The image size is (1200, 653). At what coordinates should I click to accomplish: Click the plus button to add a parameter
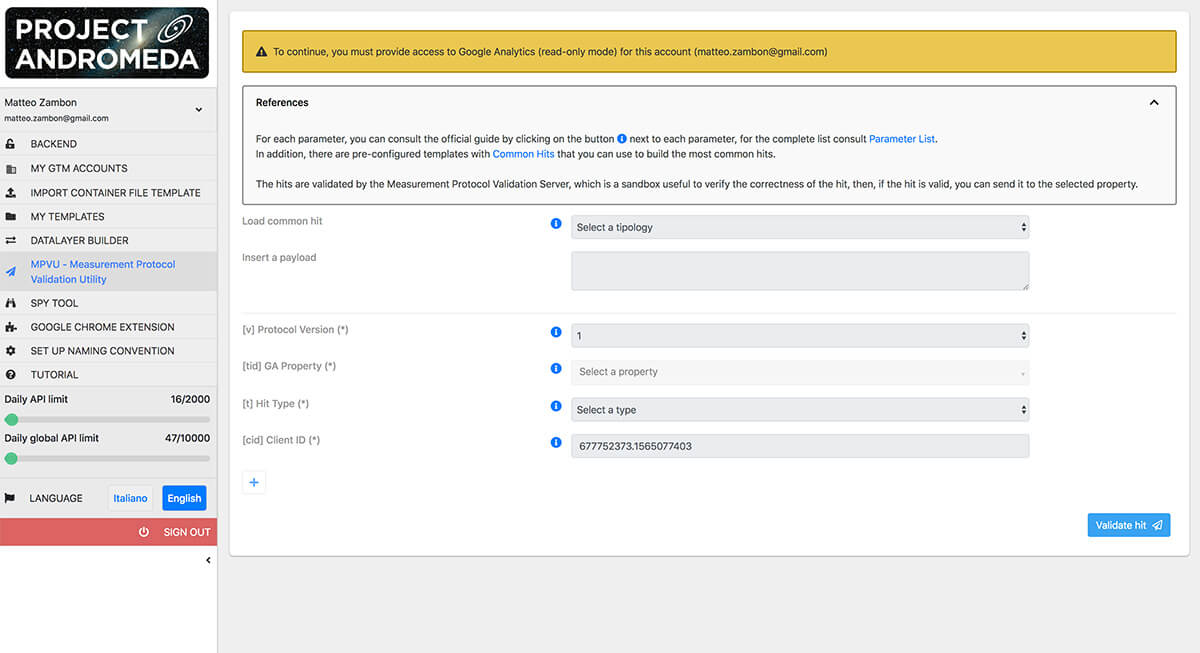click(x=254, y=483)
